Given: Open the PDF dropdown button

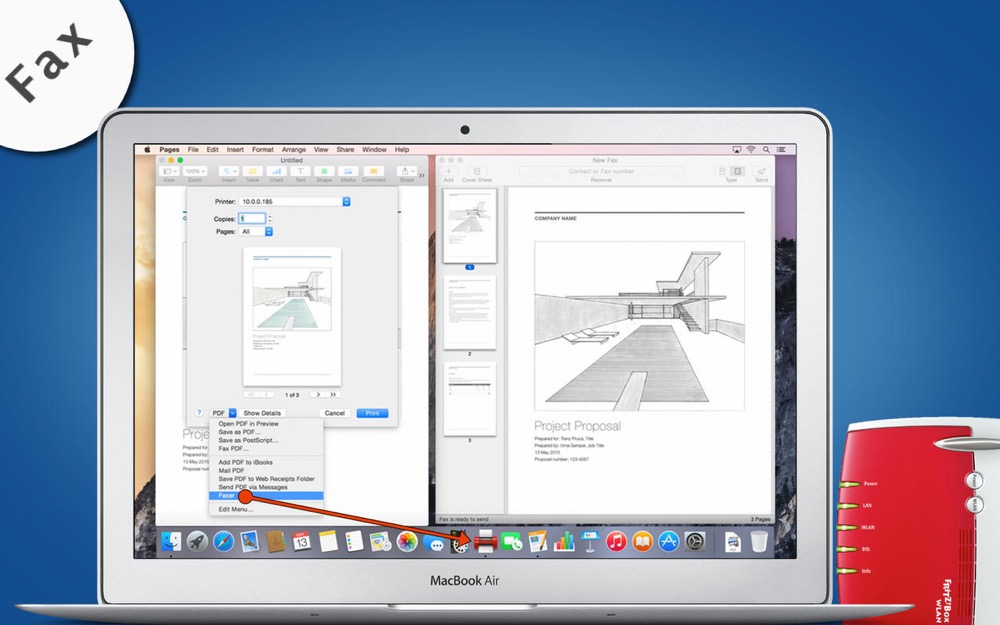Looking at the screenshot, I should (x=223, y=413).
